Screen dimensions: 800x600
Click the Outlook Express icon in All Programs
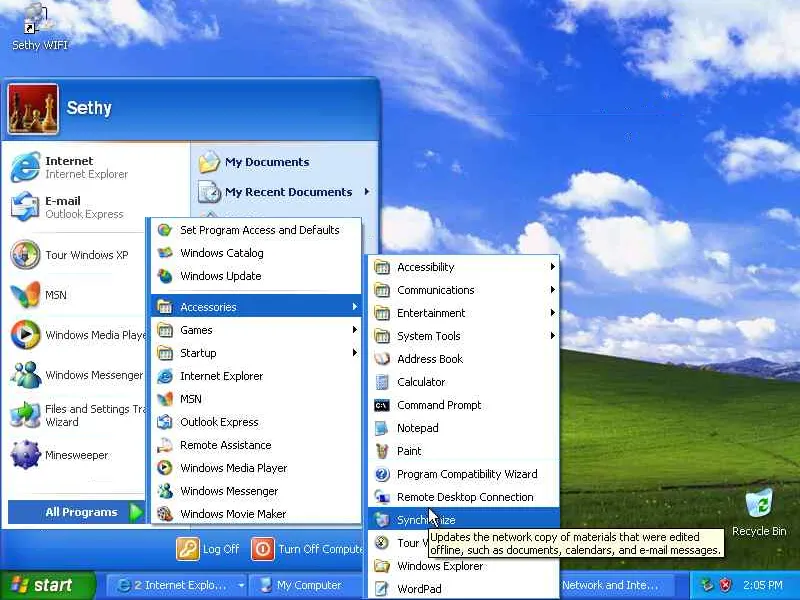click(x=165, y=422)
